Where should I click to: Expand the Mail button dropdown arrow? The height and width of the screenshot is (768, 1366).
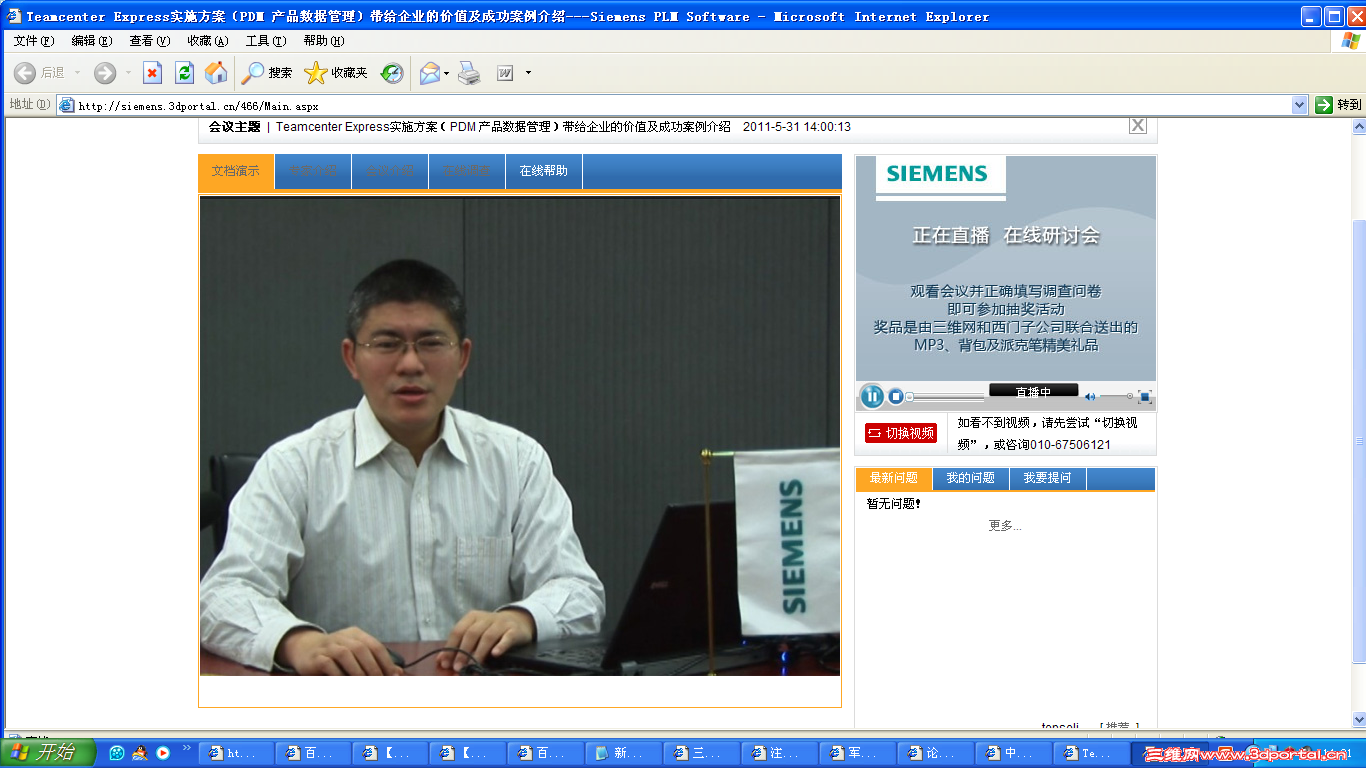tap(447, 72)
